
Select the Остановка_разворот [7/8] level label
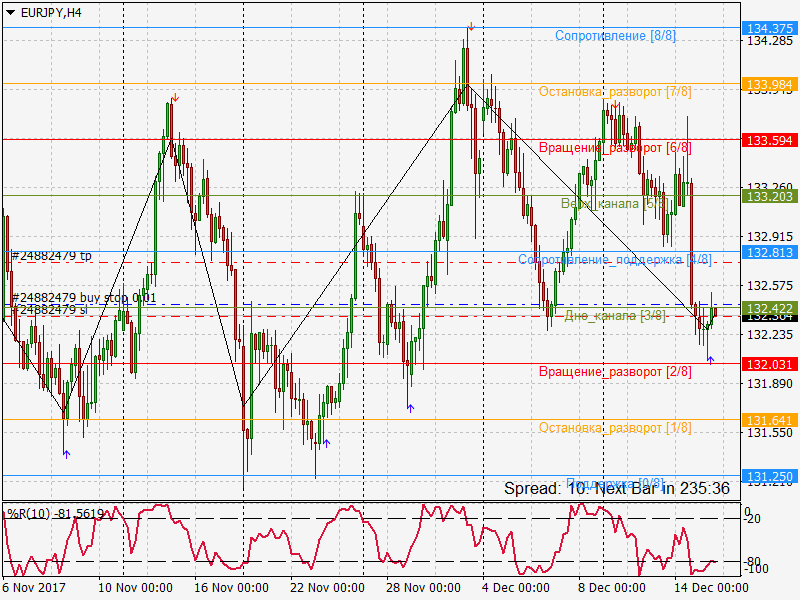point(615,92)
